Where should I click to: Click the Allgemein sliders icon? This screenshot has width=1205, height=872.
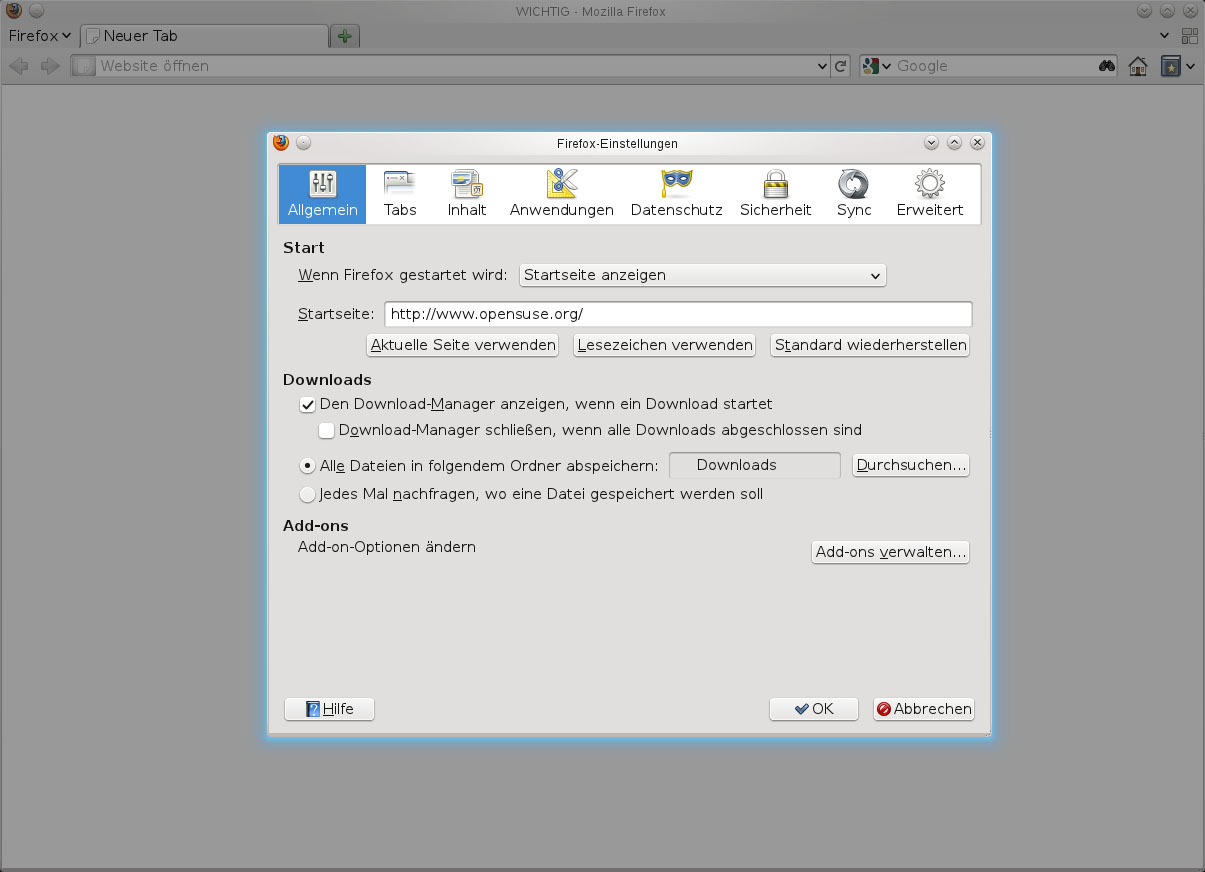321,192
